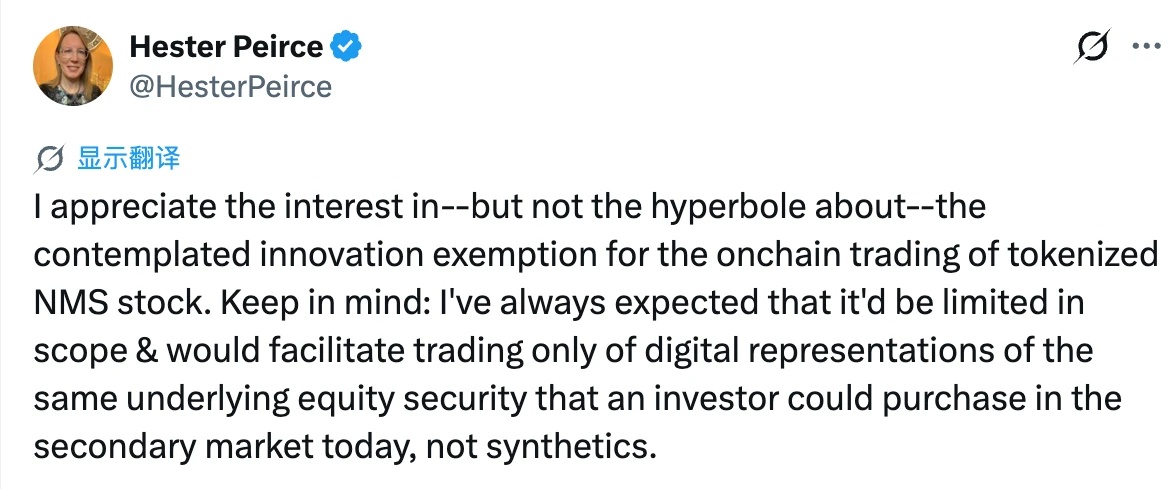Screen dimensions: 1175x489
Task: Open the Grok icon beside the more menu
Action: 1091,46
